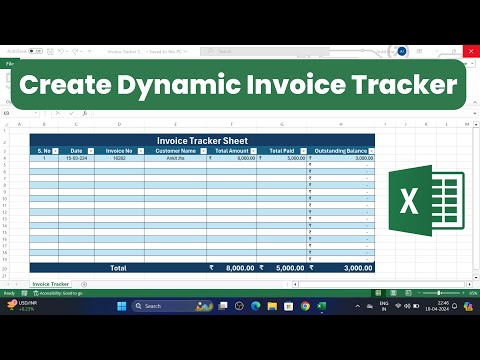This screenshot has width=480, height=360.
Task: Open the Invoice No filter dropdown
Action: point(141,151)
